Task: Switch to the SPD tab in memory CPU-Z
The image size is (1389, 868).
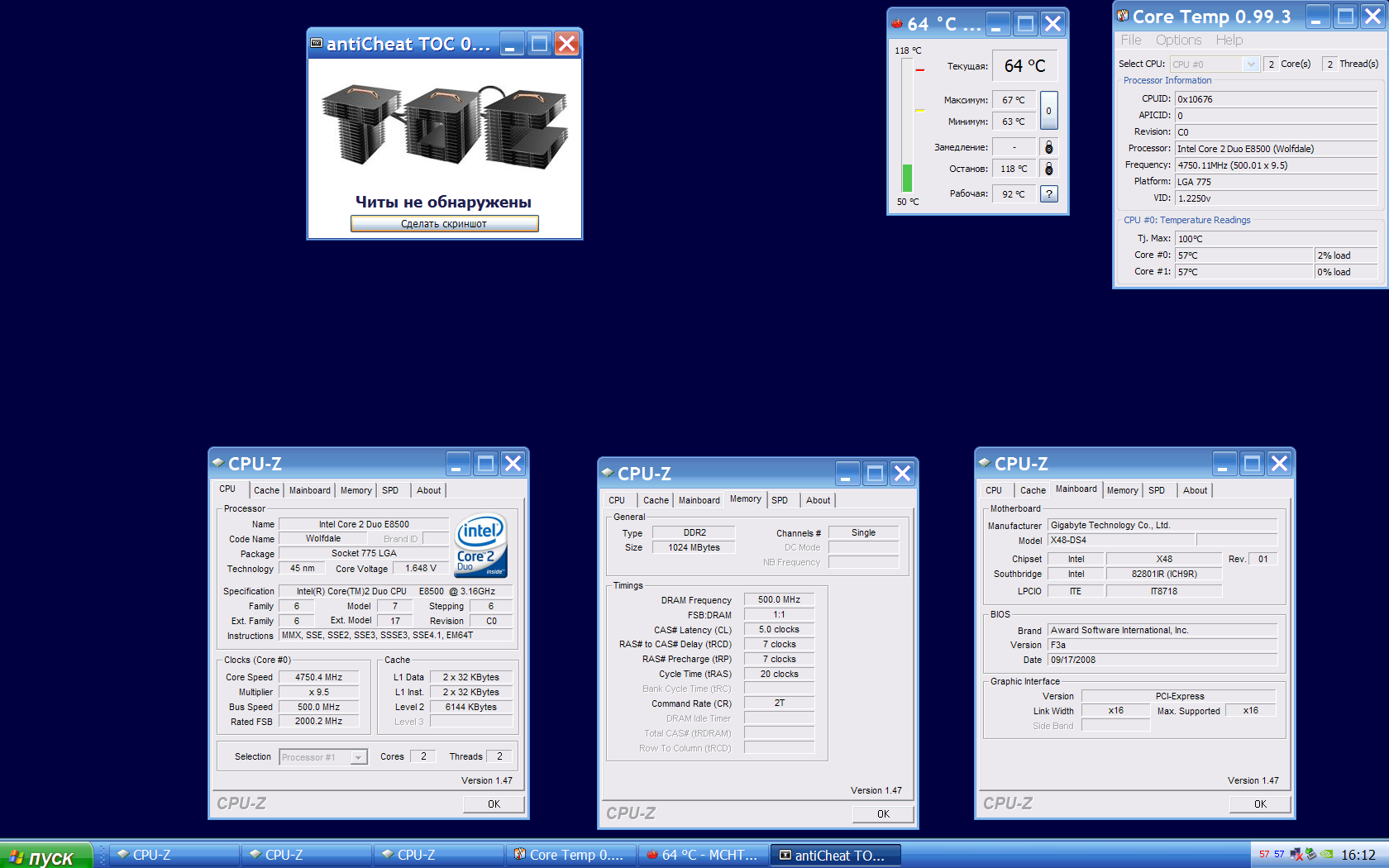Action: point(779,500)
